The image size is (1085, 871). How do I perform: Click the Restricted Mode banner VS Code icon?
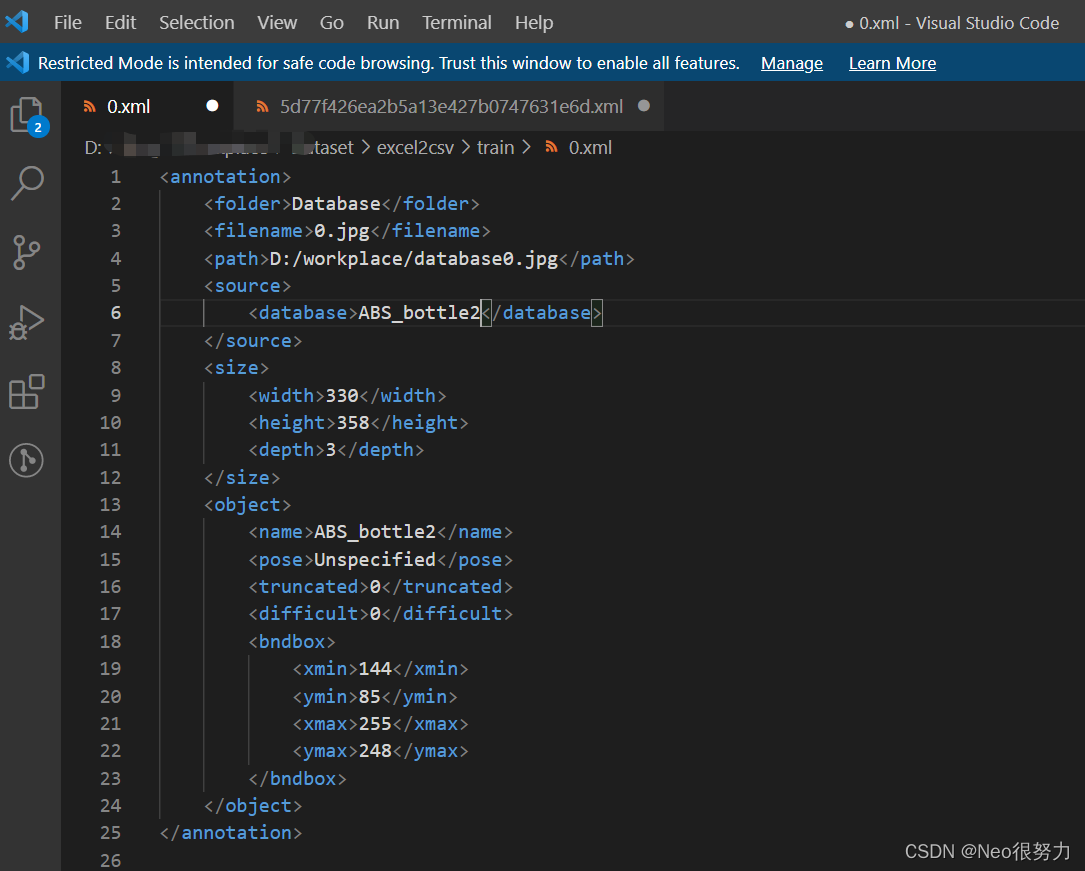17,63
